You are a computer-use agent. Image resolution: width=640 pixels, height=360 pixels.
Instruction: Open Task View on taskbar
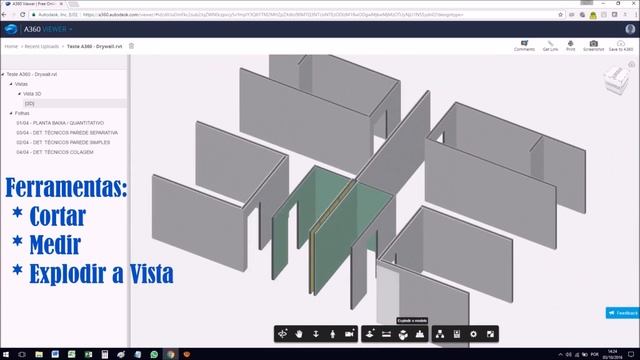22,354
